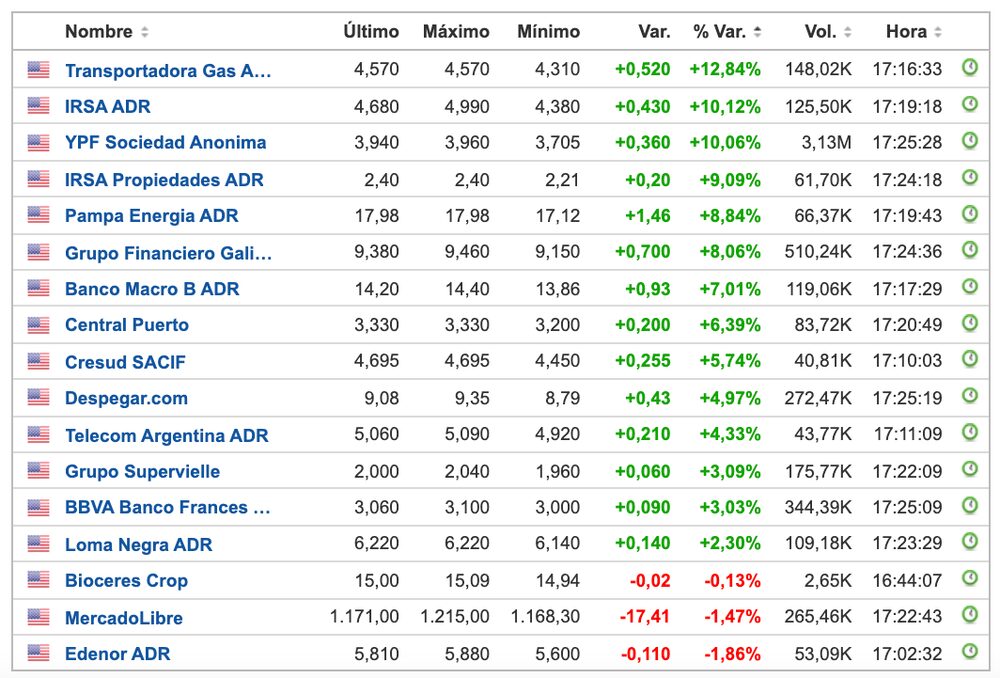Click the flag icon next to Despegar.com

tap(36, 398)
